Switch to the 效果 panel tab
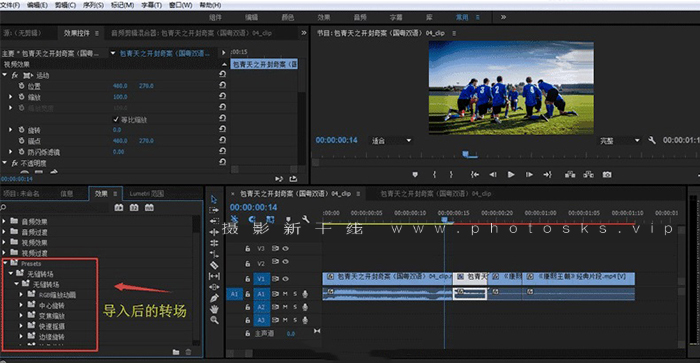Viewport: 700px width, 363px height. click(101, 193)
